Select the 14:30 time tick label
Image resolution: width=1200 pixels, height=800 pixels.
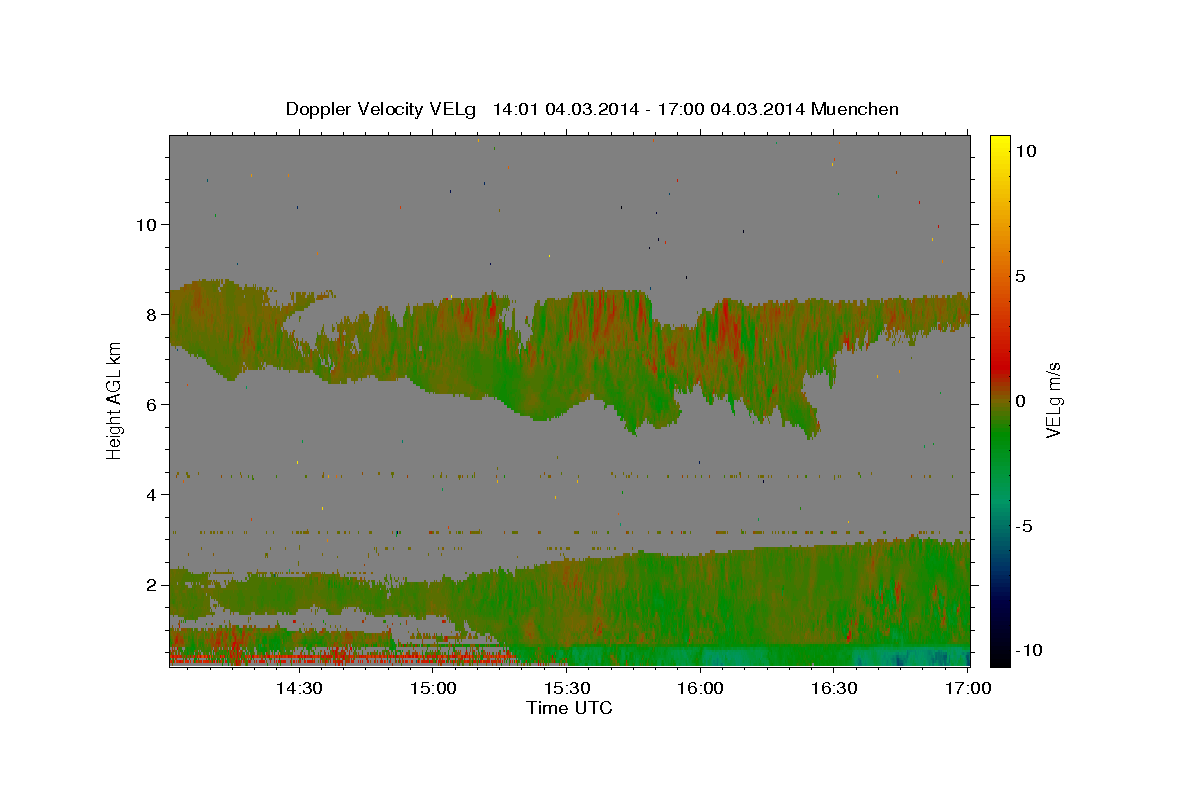pyautogui.click(x=298, y=688)
